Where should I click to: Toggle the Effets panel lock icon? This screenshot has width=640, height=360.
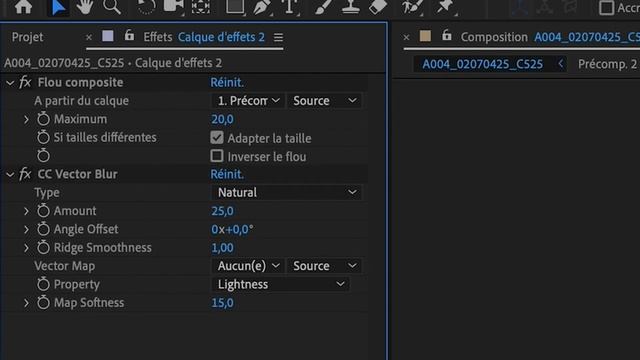(129, 36)
